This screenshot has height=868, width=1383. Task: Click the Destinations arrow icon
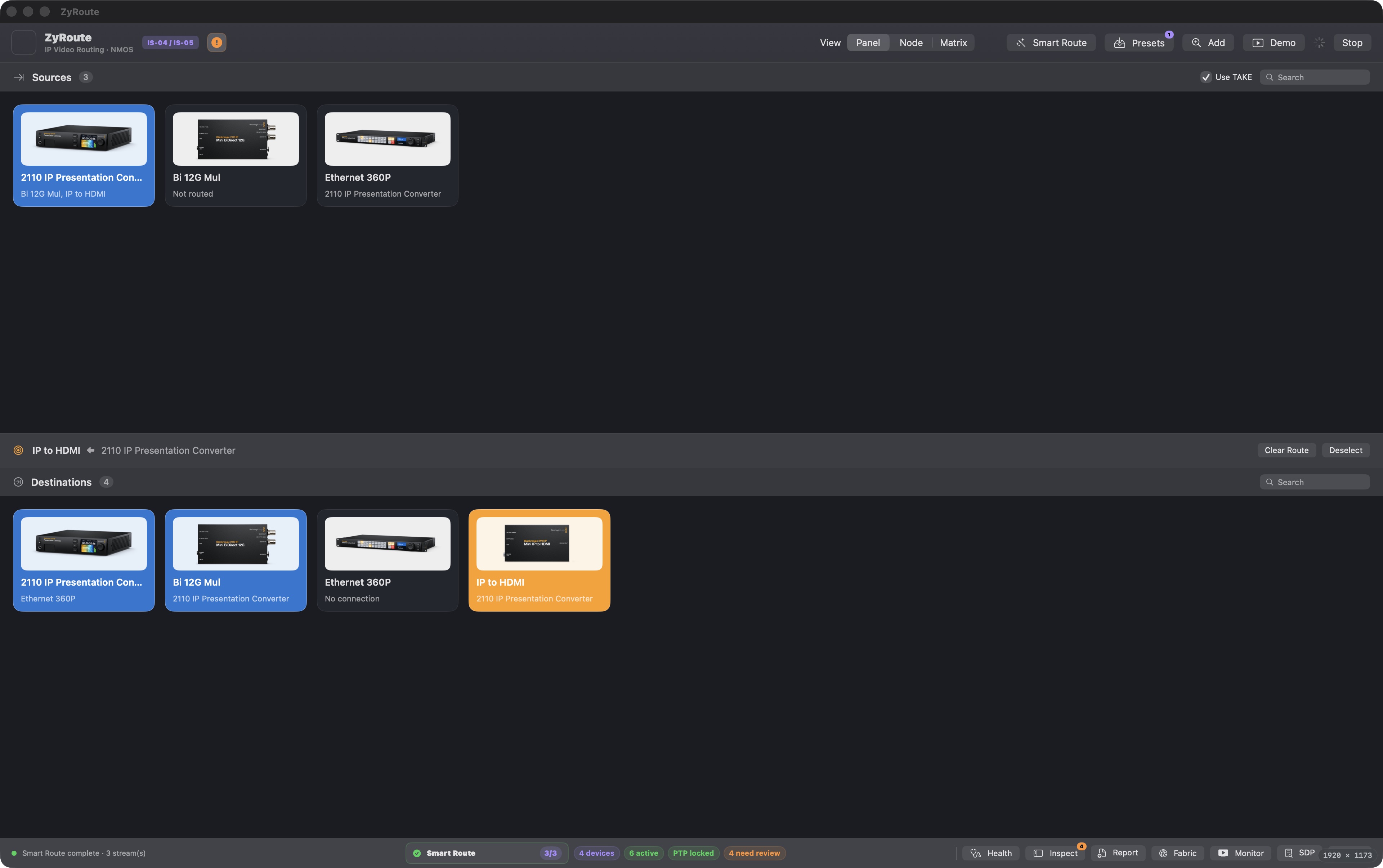(18, 482)
